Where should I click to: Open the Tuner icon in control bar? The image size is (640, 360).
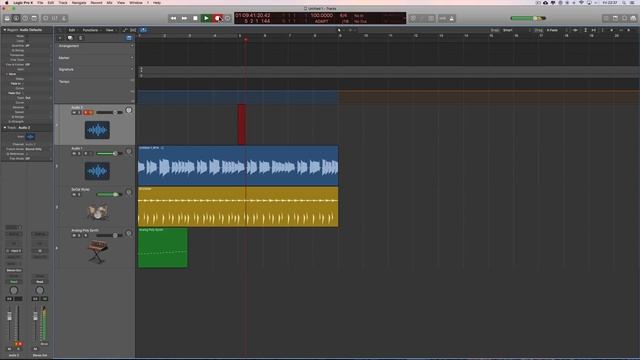point(413,18)
